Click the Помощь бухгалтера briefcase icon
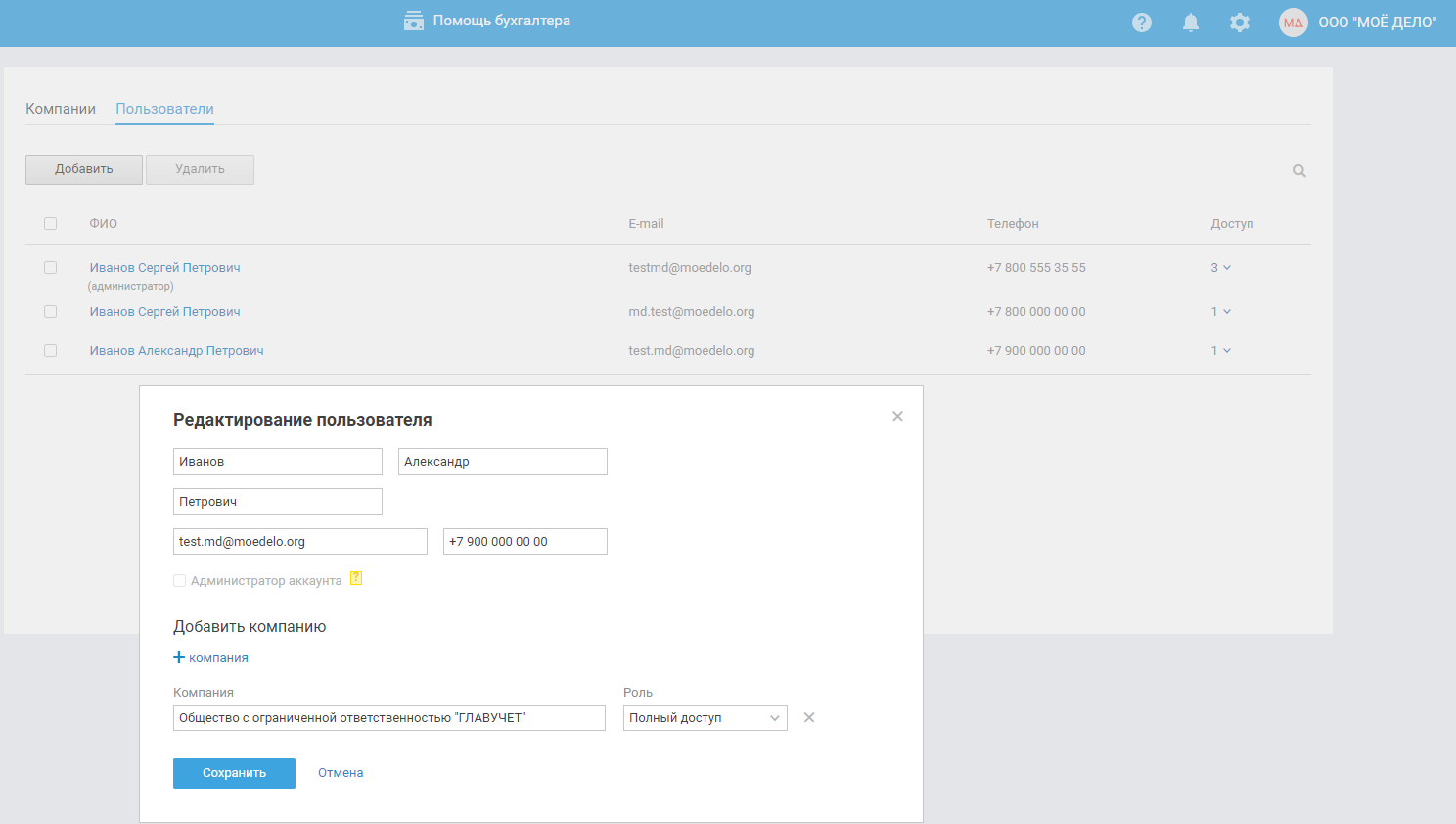 tap(414, 21)
